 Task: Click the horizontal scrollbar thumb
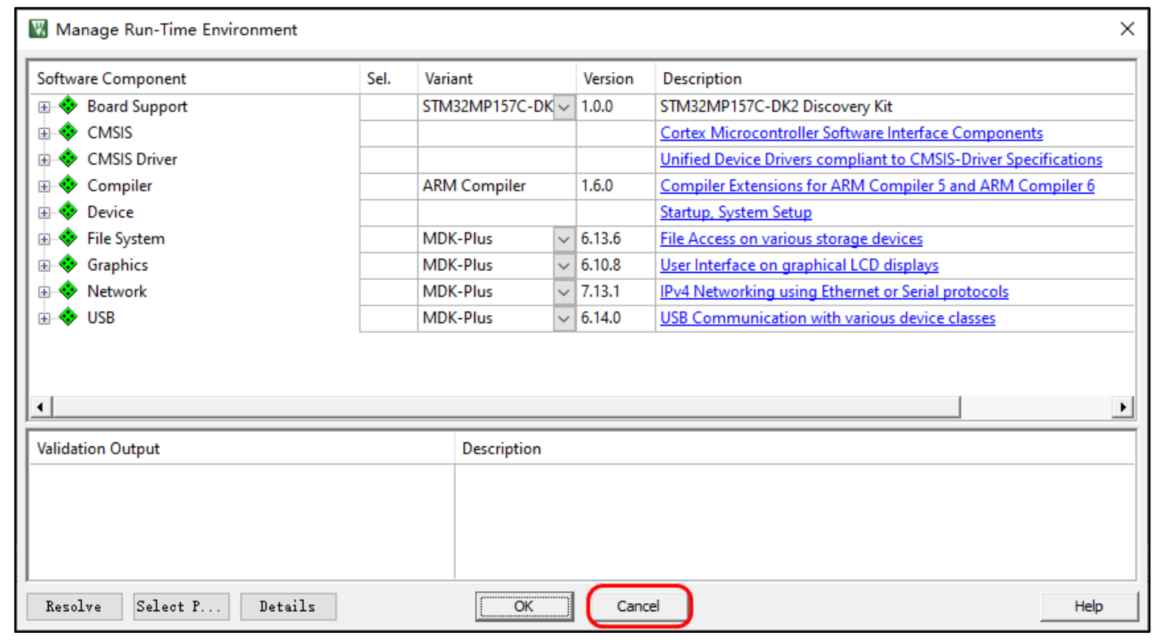(506, 407)
